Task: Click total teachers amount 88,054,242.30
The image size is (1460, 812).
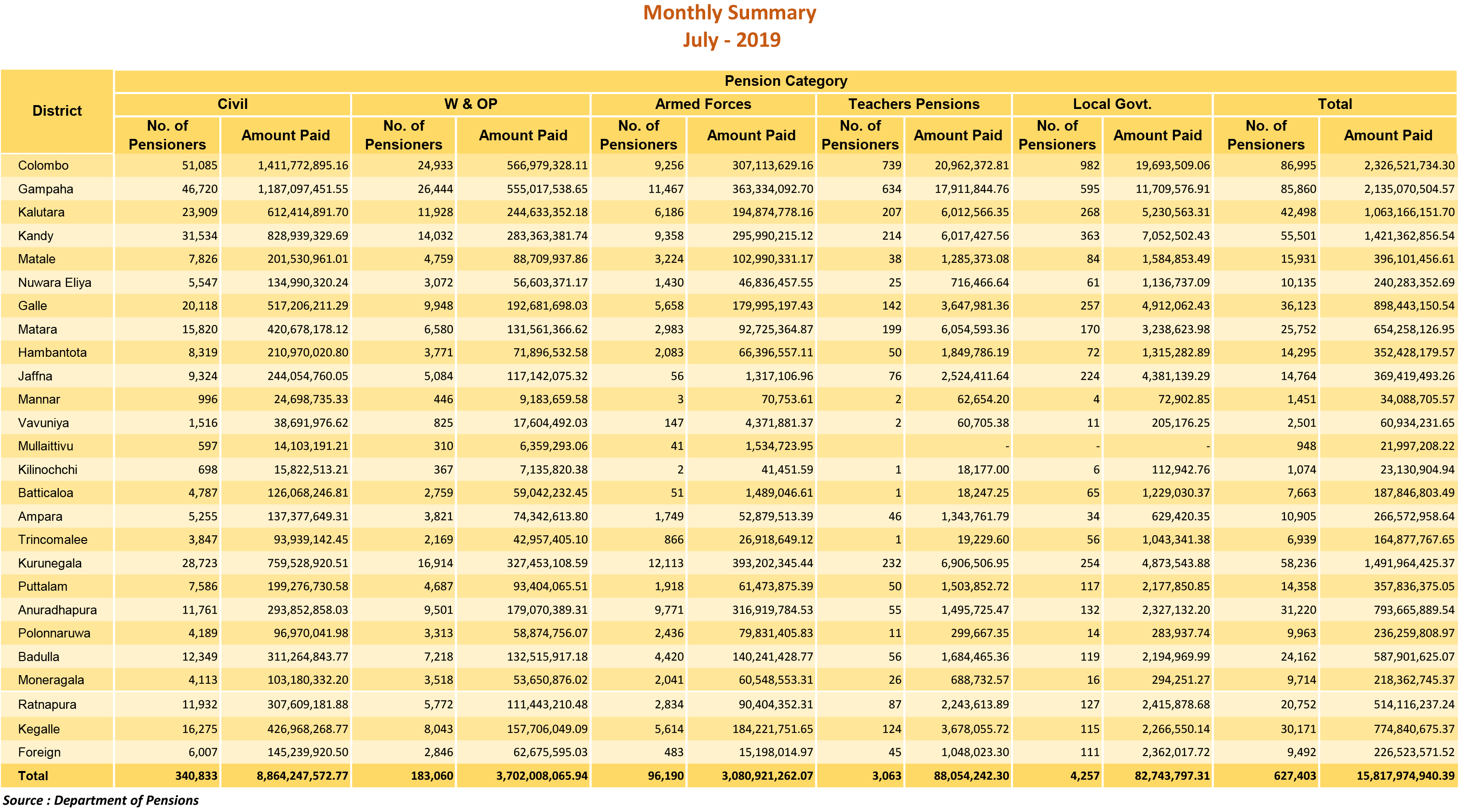Action: click(x=971, y=776)
